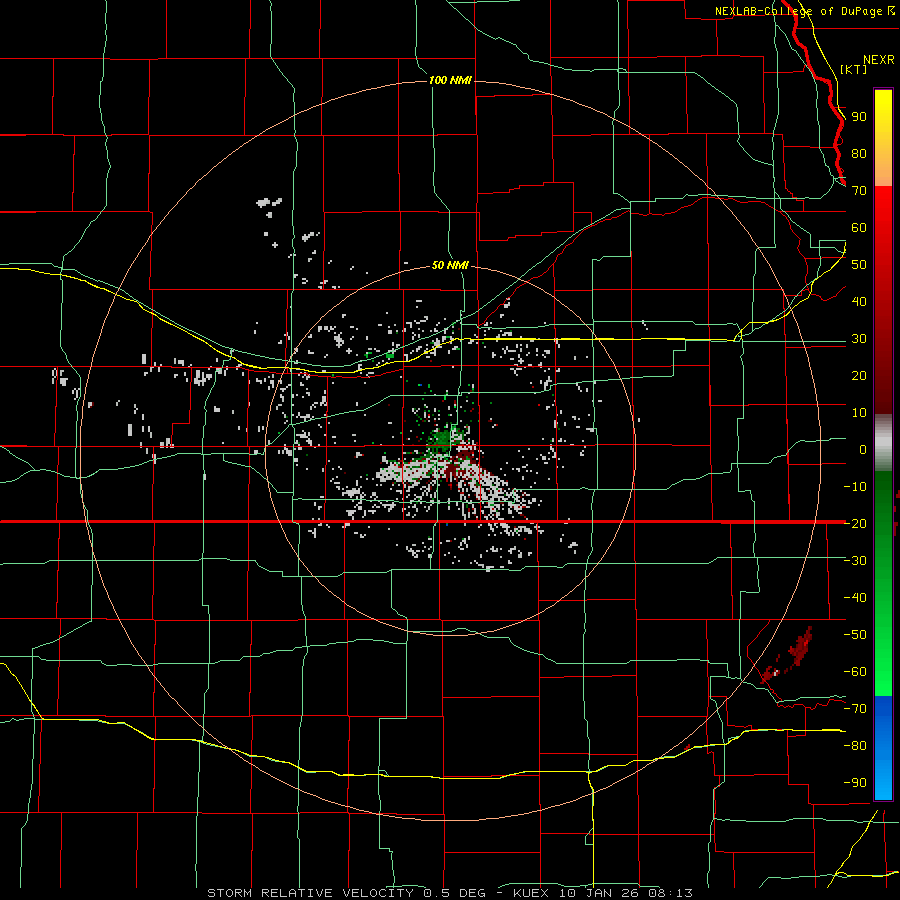Click the green inbound velocity core at radar center
This screenshot has width=900, height=900.
pyautogui.click(x=443, y=440)
